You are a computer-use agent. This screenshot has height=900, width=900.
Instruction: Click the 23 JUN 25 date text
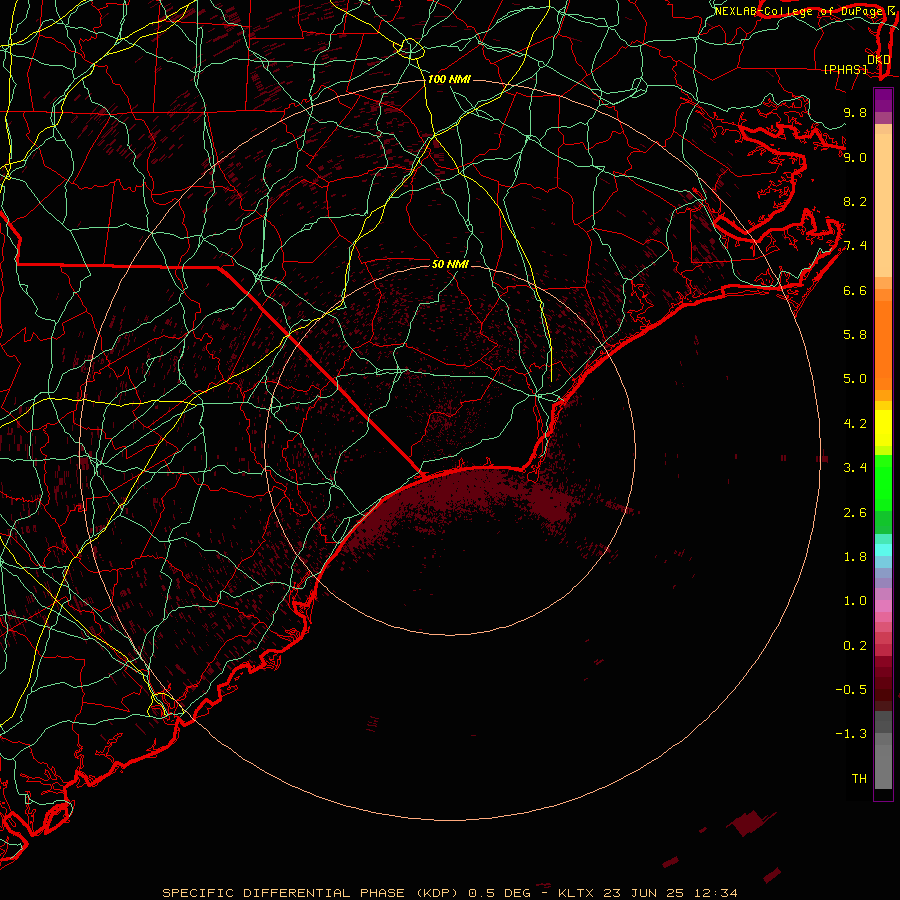[x=644, y=893]
